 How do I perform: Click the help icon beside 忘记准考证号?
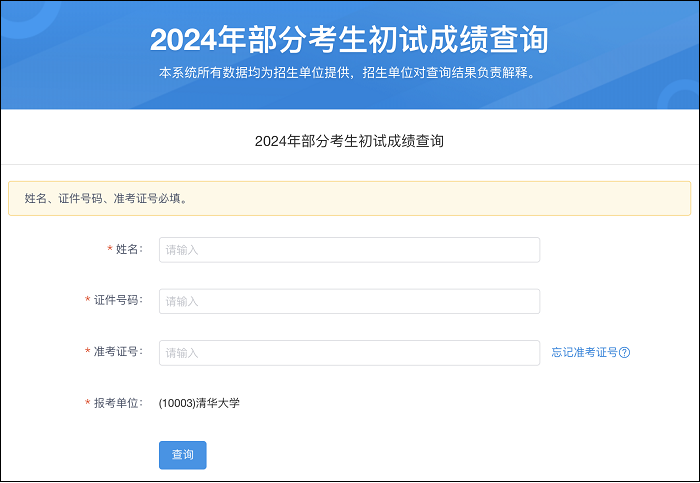[x=625, y=353]
